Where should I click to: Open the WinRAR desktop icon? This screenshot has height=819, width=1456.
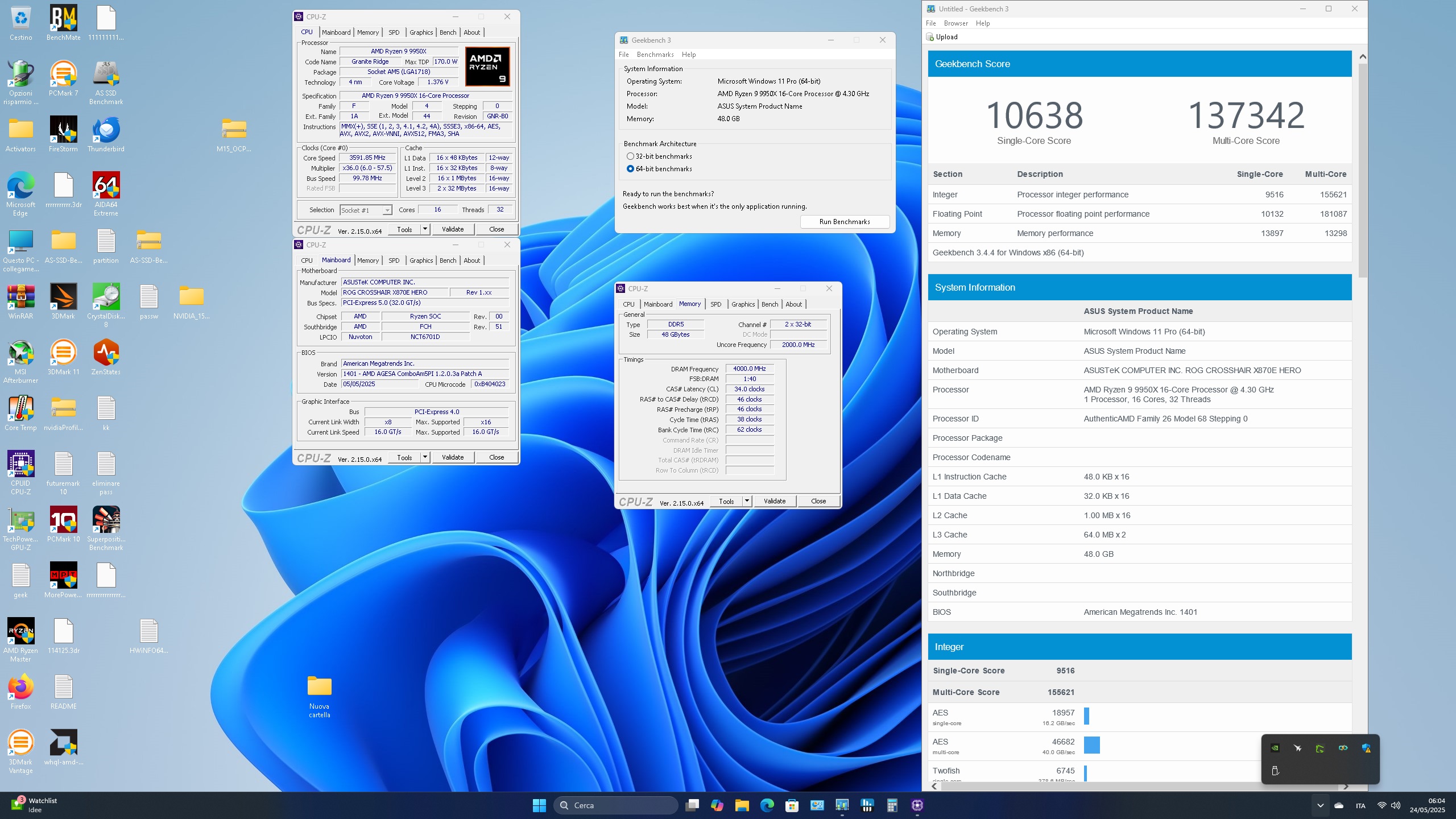[x=20, y=302]
